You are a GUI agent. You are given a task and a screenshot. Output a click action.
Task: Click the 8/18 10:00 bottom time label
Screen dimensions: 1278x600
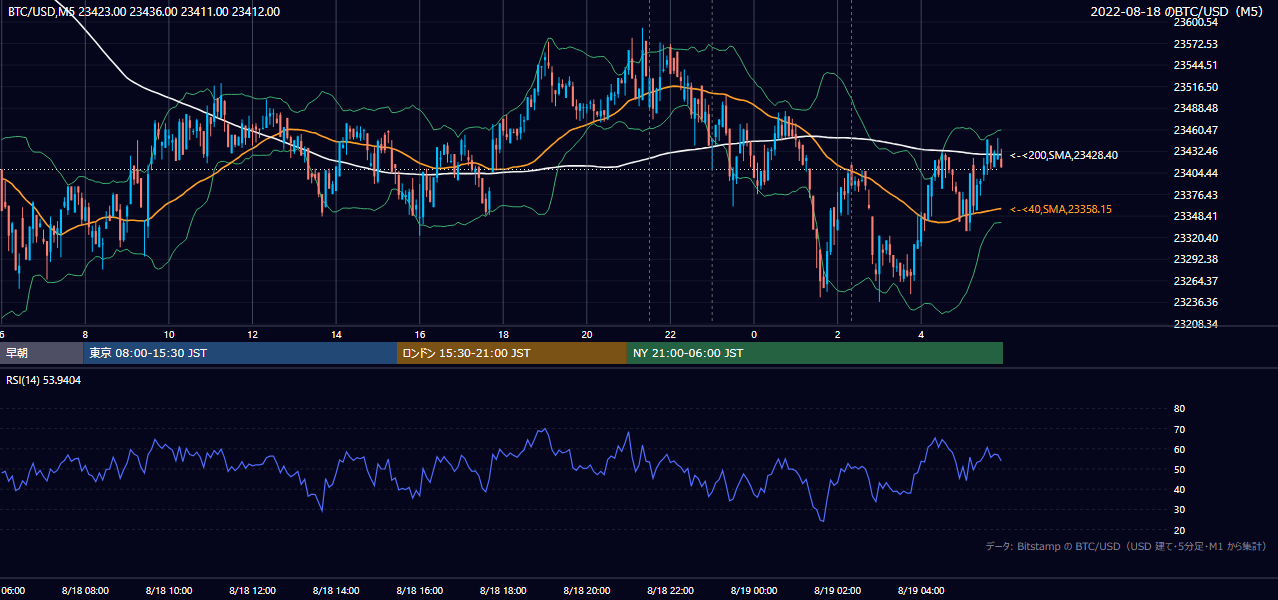click(168, 591)
